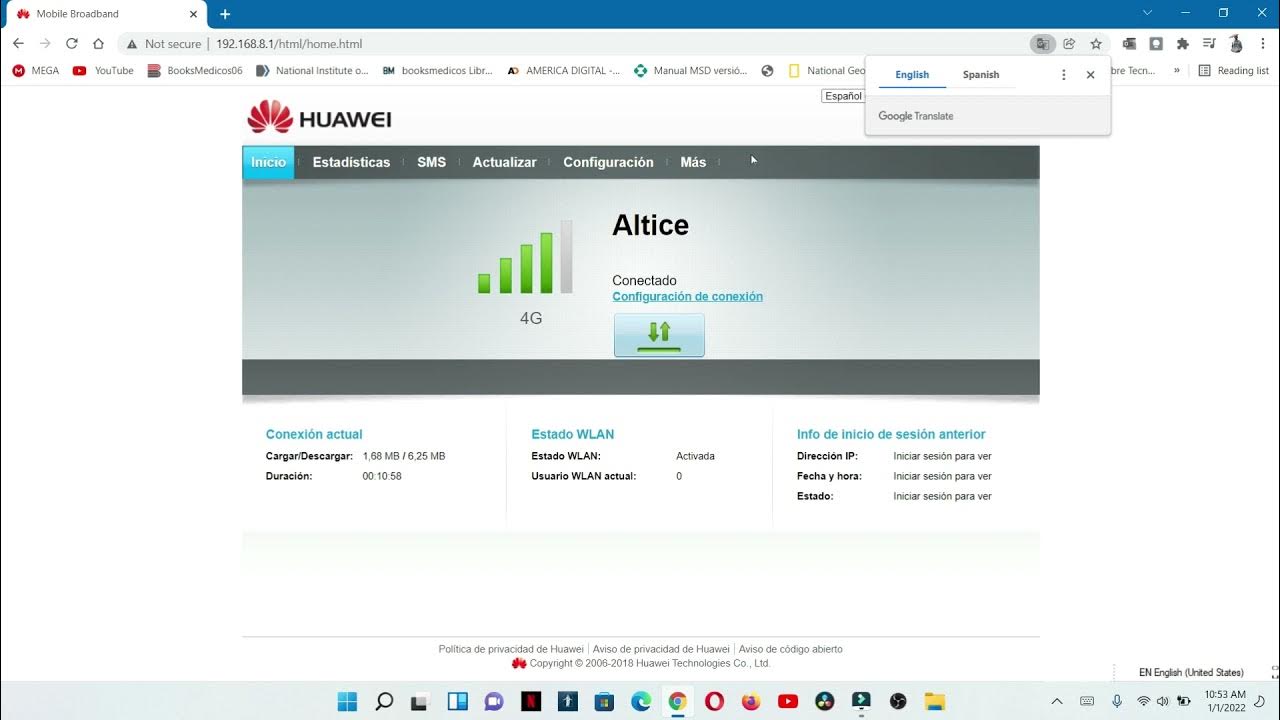1280x720 pixels.
Task: Click the Mobile Broadband browser tab
Action: 104,14
